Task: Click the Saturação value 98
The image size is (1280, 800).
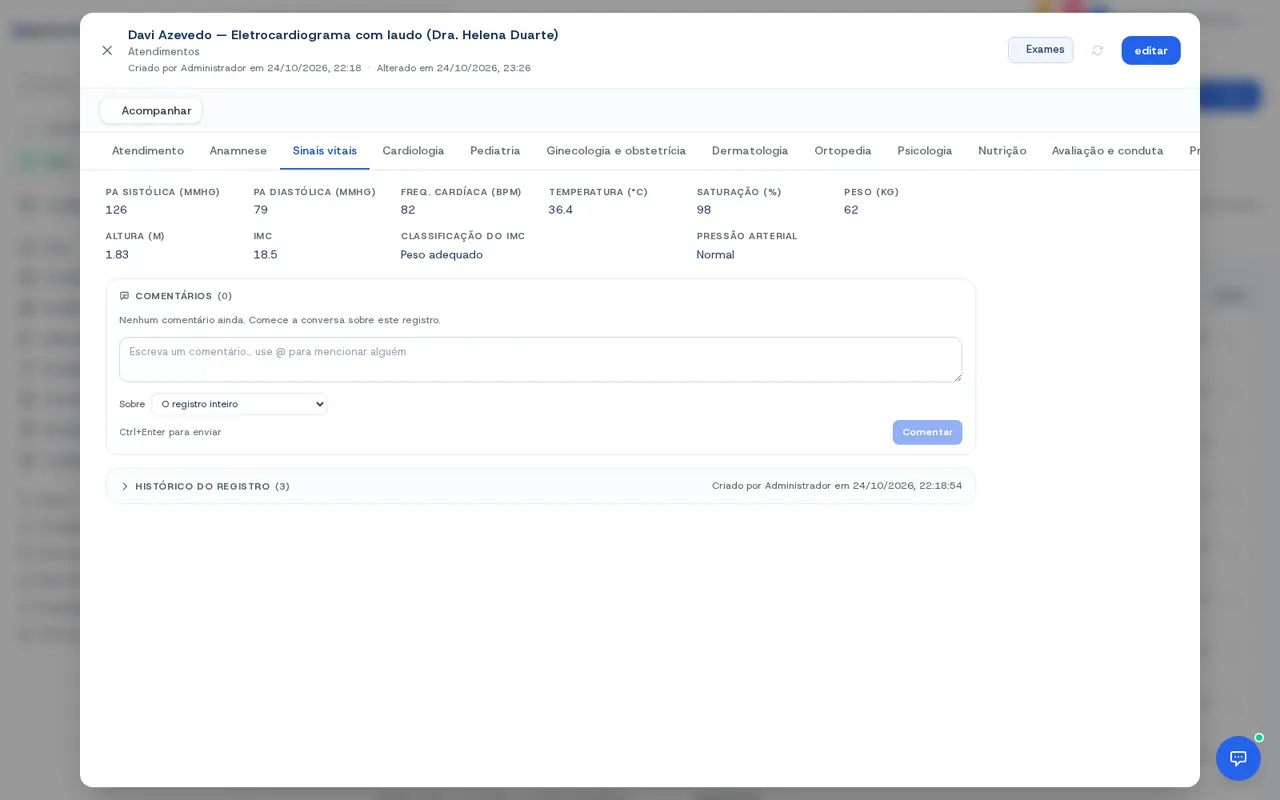Action: 704,210
